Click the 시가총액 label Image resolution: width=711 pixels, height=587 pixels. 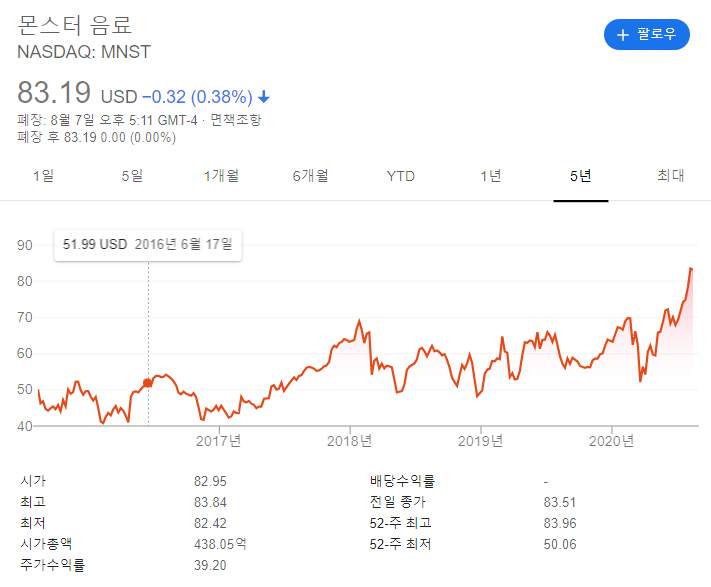tap(46, 544)
